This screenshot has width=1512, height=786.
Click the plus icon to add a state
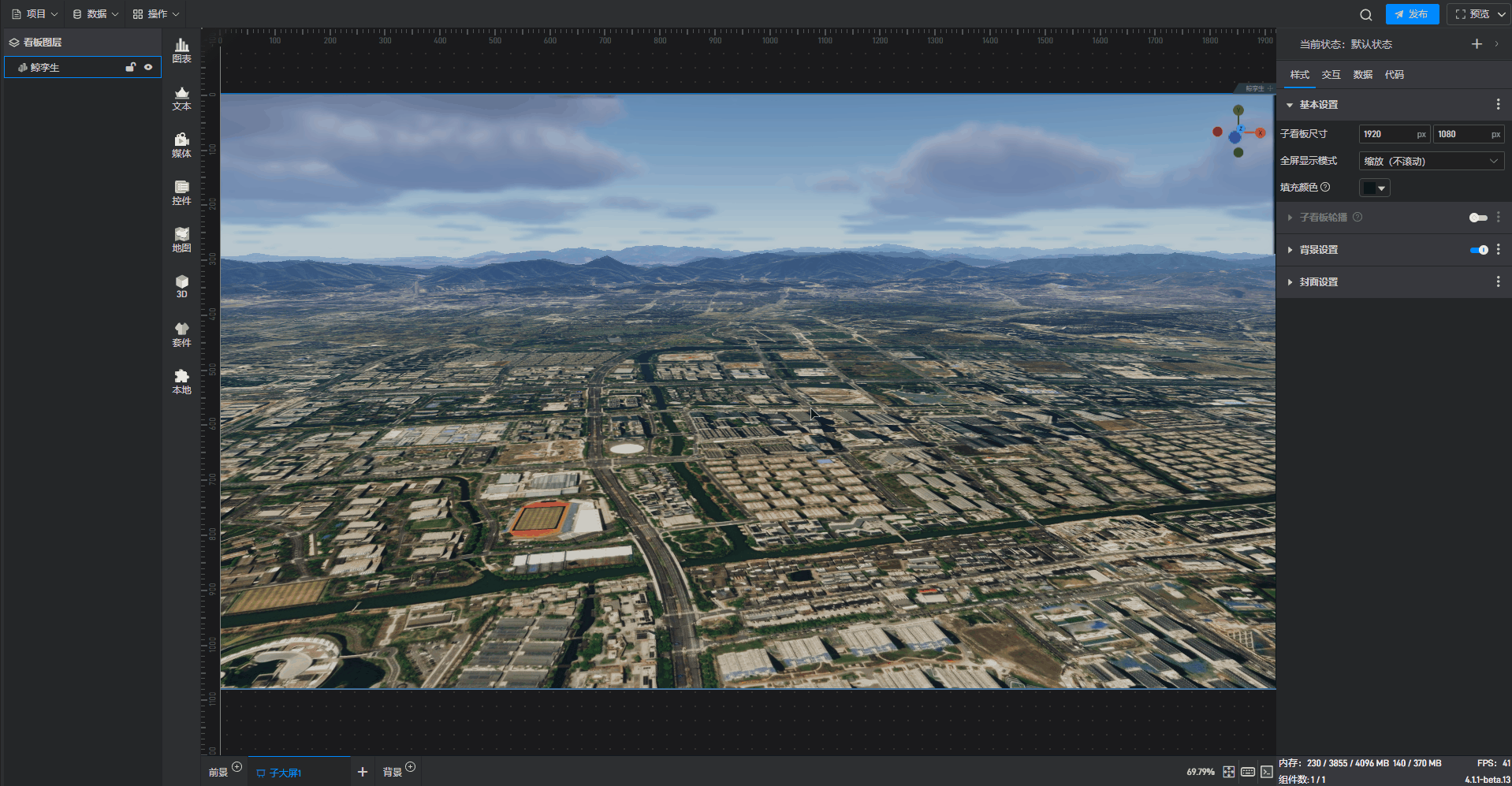1477,44
